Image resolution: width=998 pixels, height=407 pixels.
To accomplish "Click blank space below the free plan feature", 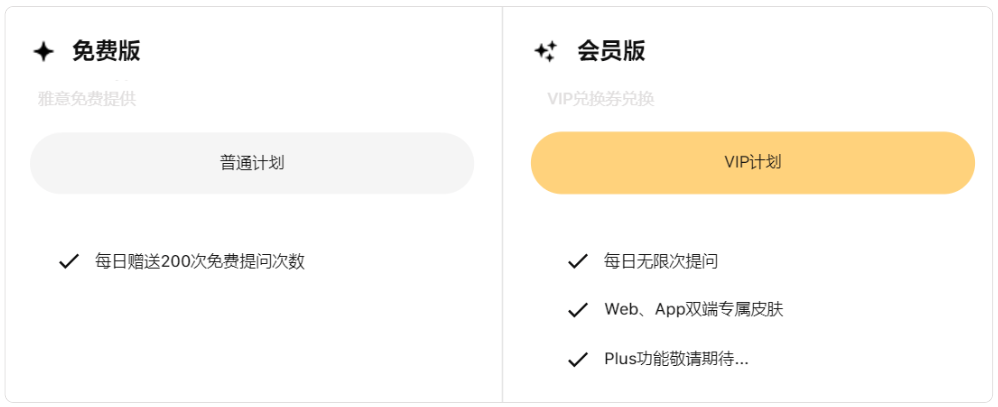I will click(252, 340).
